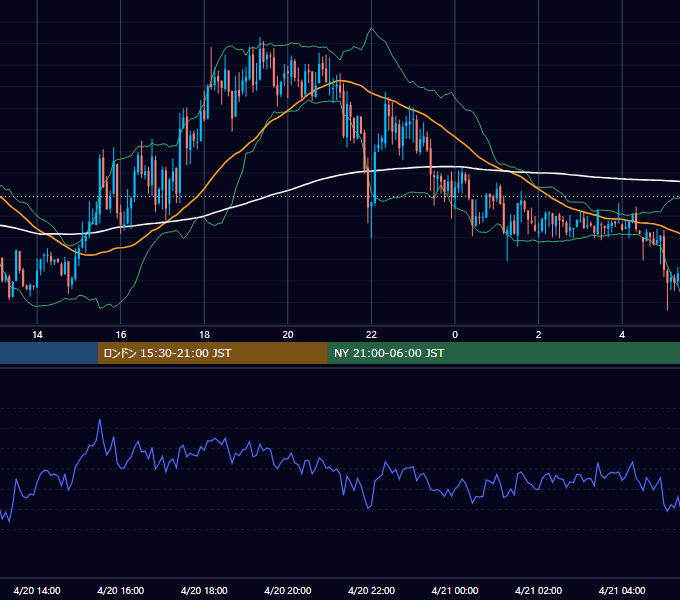Image resolution: width=680 pixels, height=600 pixels.
Task: Click the 4/20 18:00 time label
Action: (x=204, y=590)
